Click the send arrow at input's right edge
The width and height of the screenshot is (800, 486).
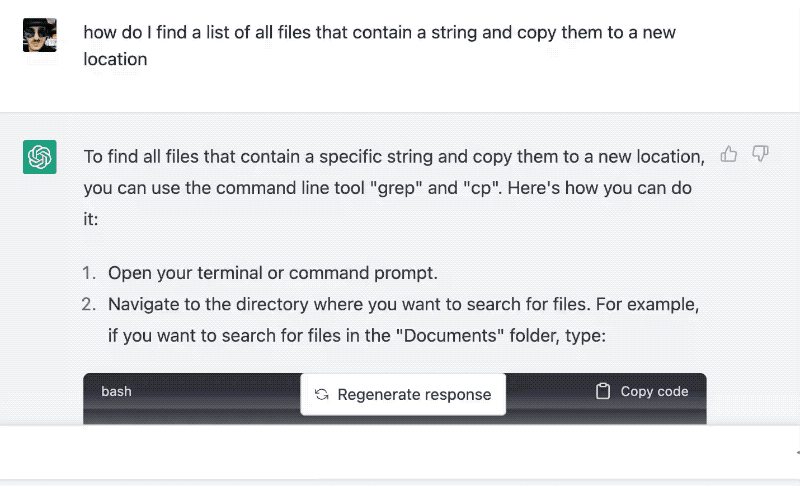[x=797, y=452]
